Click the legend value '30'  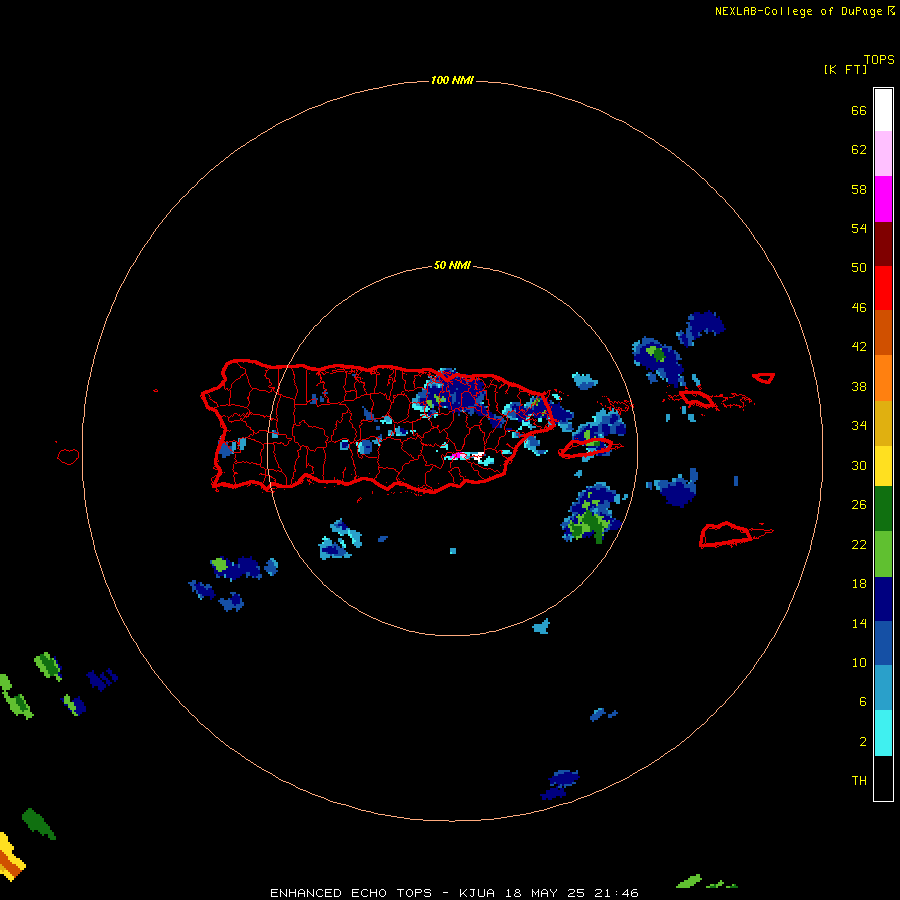[859, 465]
